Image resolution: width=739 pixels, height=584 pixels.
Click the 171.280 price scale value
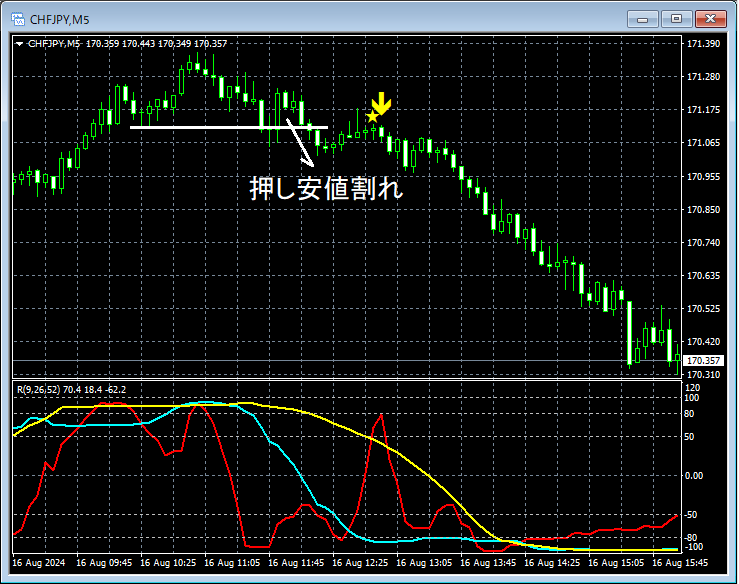point(704,77)
